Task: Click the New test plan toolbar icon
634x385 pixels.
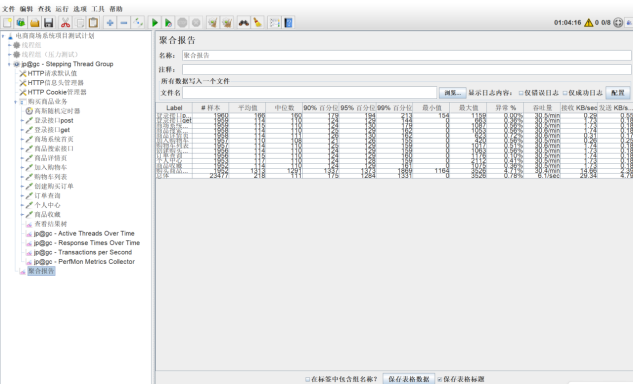Action: [x=7, y=23]
